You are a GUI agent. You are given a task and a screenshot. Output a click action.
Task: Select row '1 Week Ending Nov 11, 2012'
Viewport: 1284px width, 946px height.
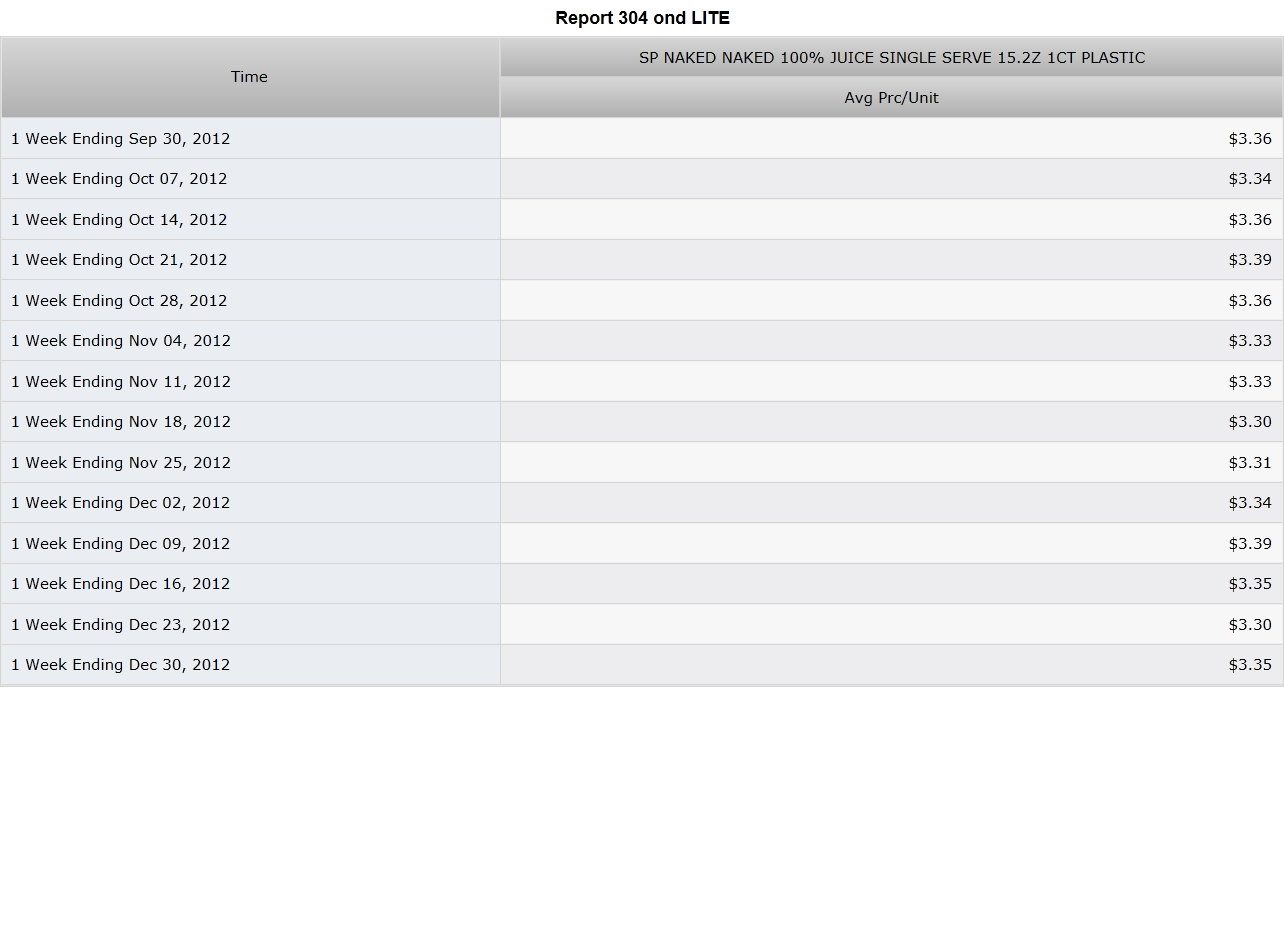(x=642, y=381)
